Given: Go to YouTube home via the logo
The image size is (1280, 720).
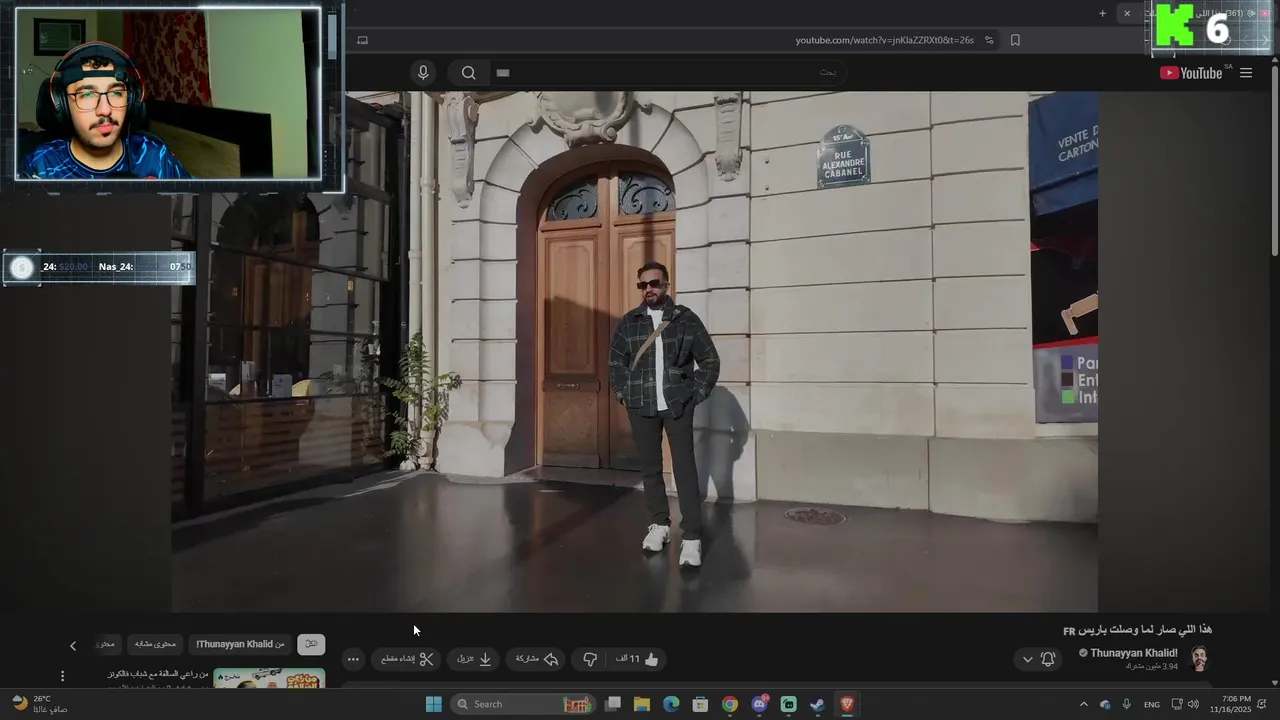Looking at the screenshot, I should tap(1191, 73).
